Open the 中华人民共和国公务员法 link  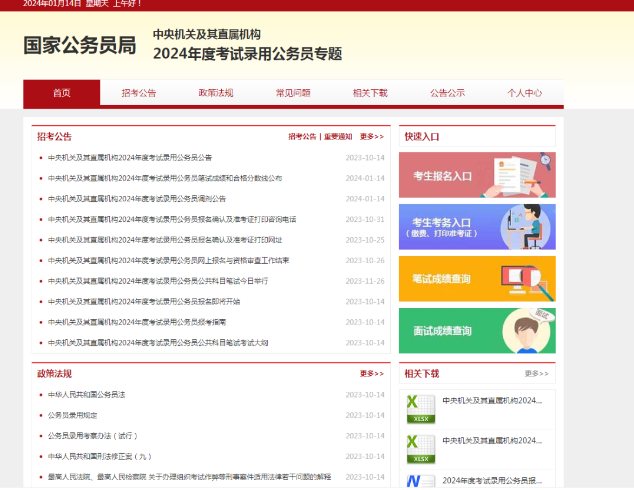point(87,395)
